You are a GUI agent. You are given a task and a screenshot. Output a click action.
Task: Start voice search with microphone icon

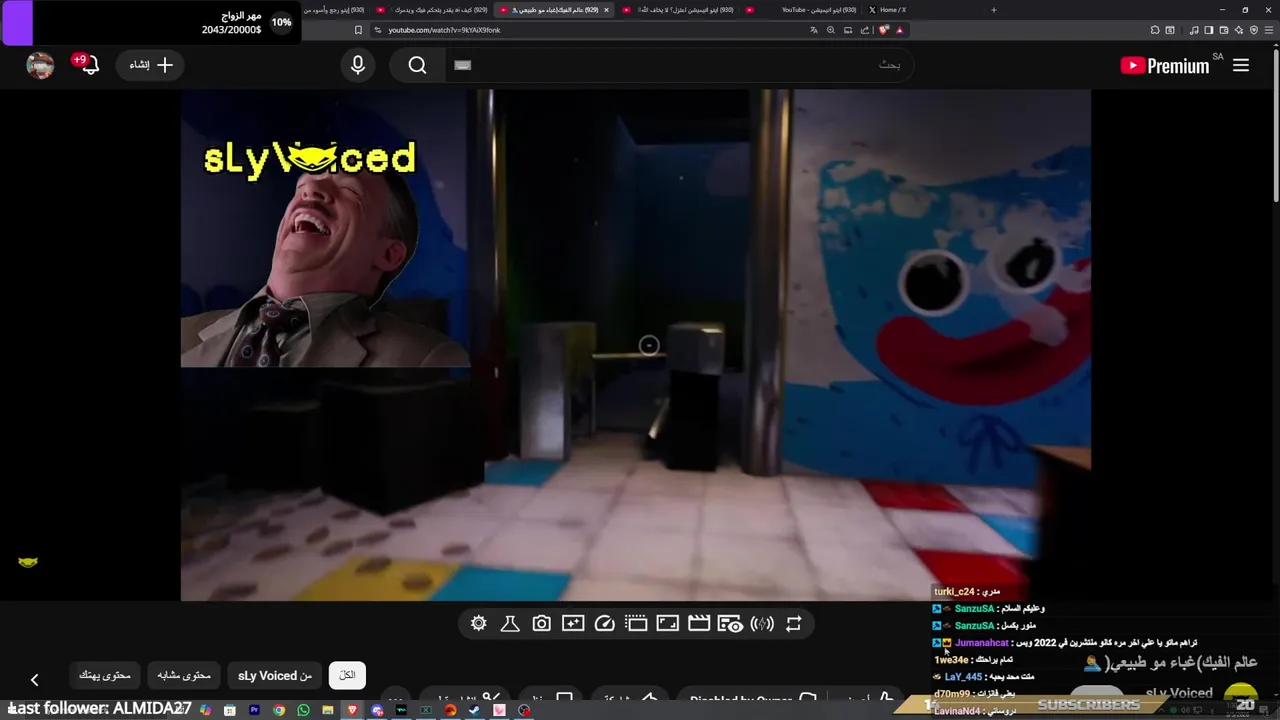(x=358, y=65)
